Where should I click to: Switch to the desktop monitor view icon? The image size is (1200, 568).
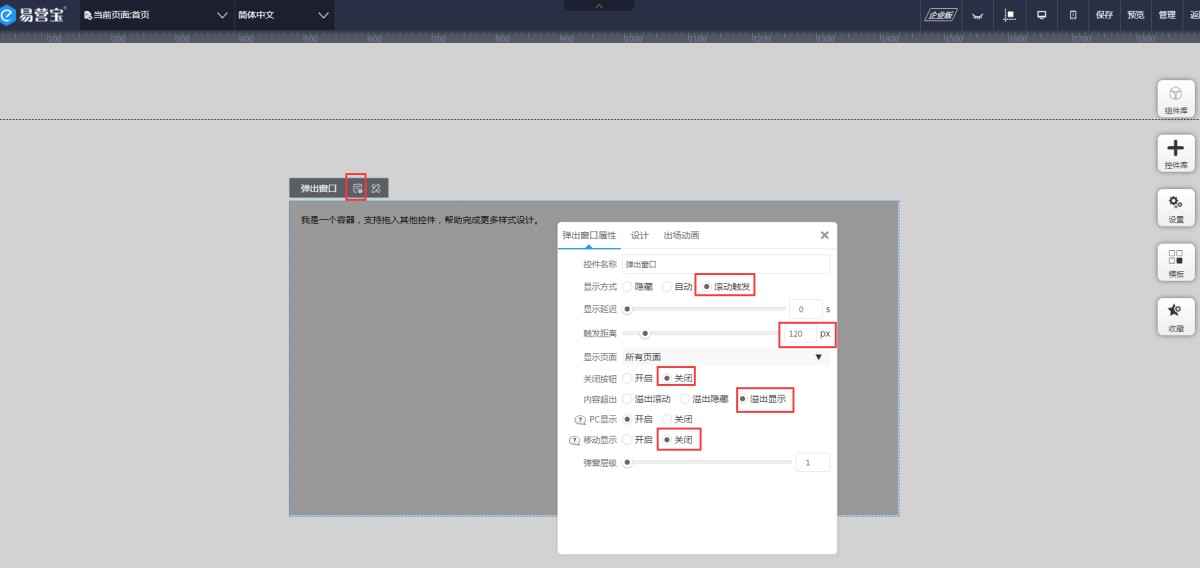pyautogui.click(x=1041, y=15)
